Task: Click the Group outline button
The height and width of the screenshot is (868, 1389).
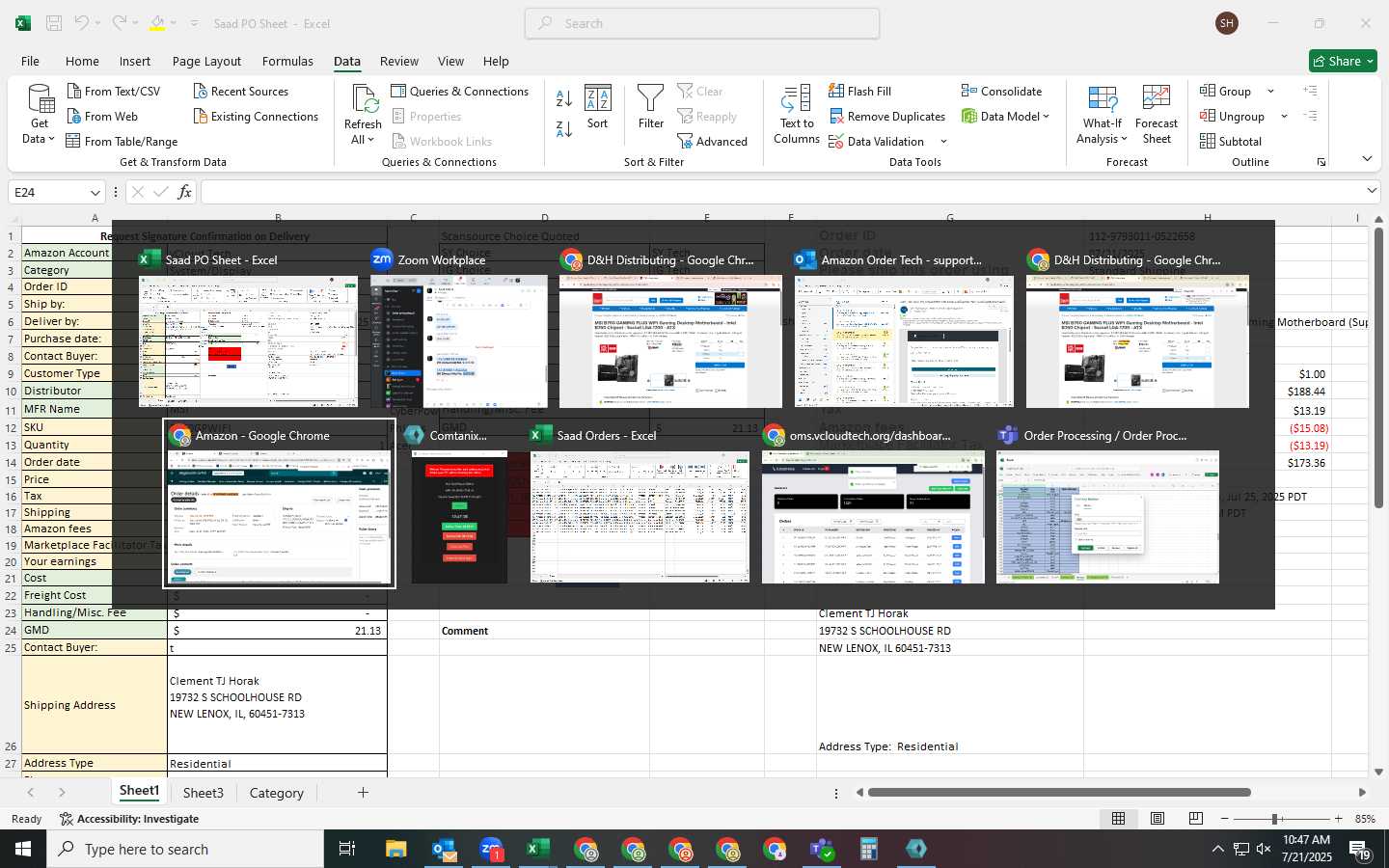Action: [1225, 92]
